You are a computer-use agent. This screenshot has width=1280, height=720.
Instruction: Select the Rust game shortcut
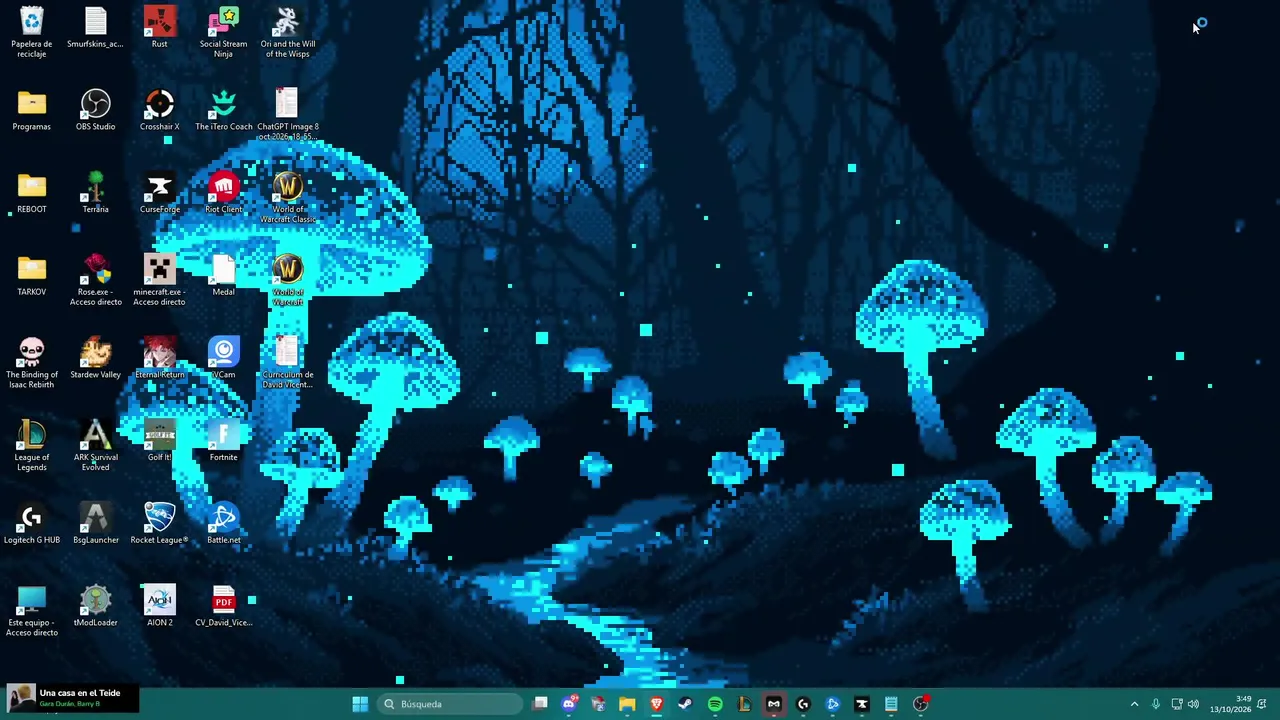(x=159, y=27)
